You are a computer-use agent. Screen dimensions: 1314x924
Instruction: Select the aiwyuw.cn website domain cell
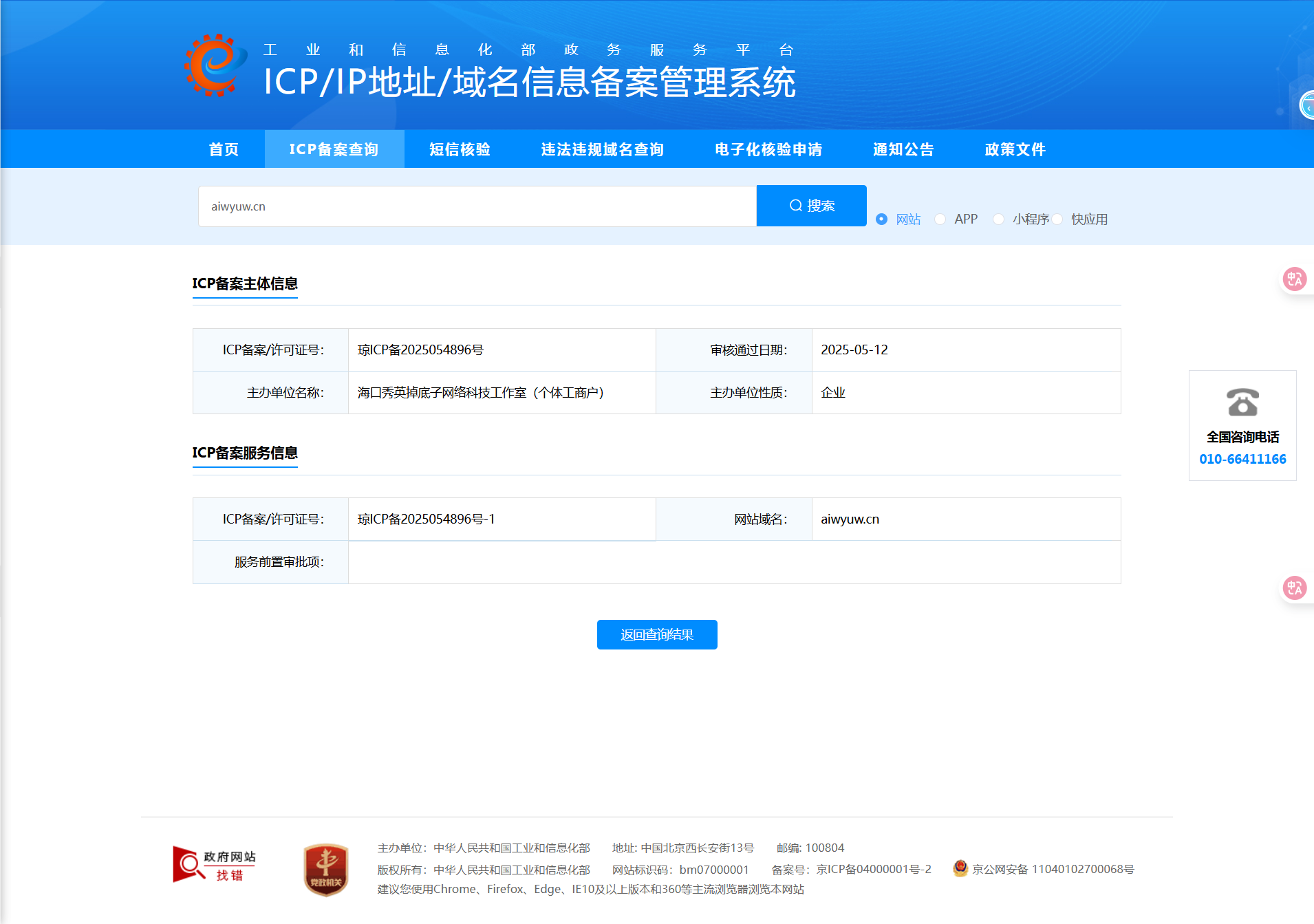[966, 519]
